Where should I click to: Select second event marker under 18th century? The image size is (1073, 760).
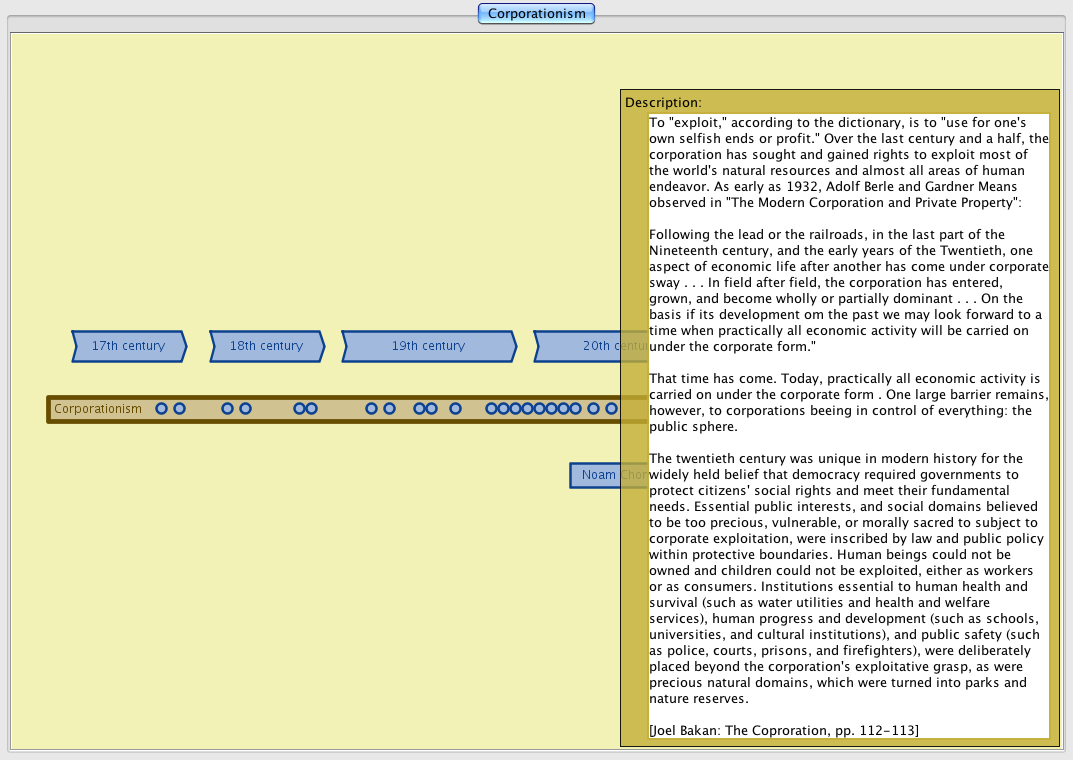[x=245, y=409]
